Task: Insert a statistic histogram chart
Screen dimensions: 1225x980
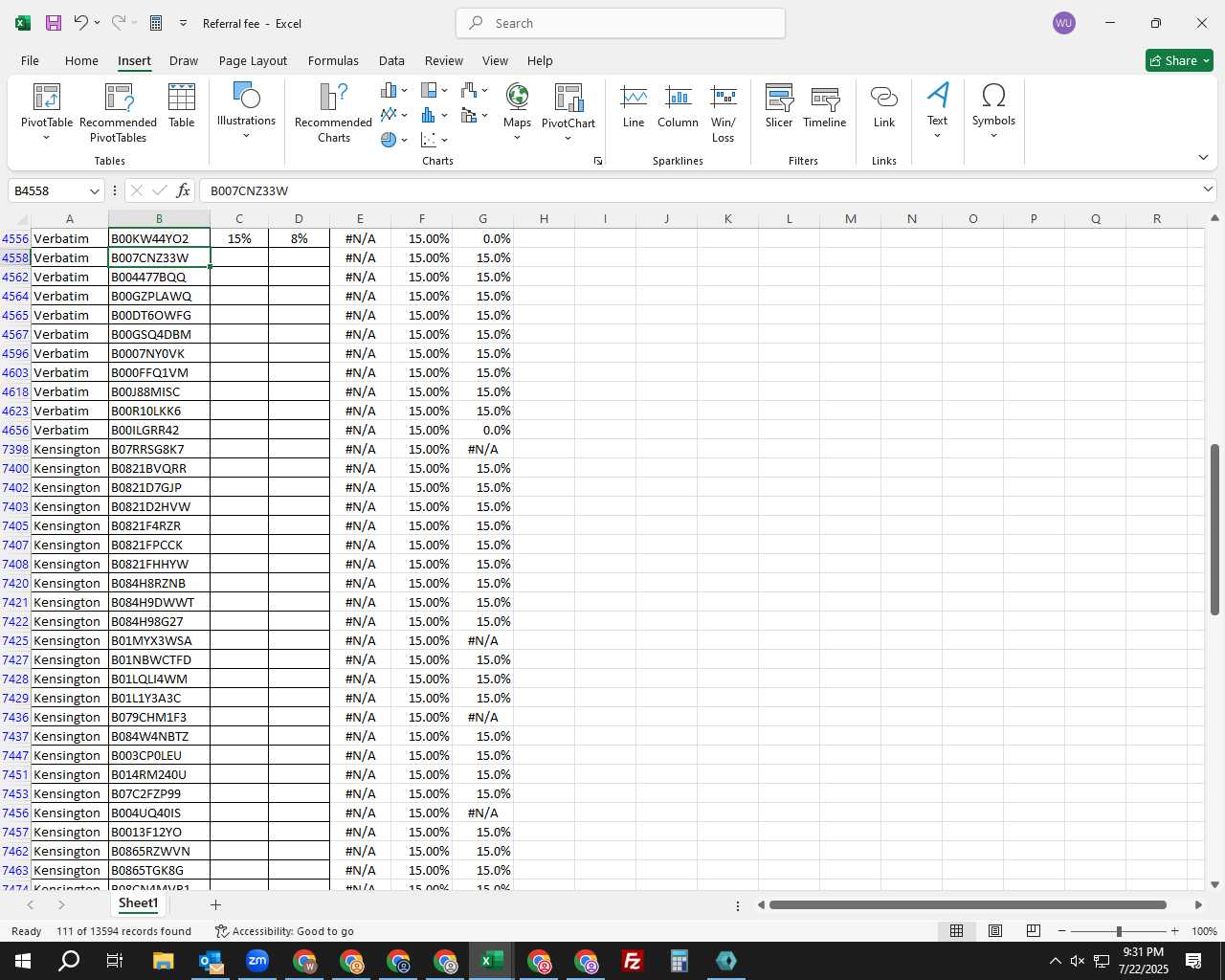Action: (434, 115)
